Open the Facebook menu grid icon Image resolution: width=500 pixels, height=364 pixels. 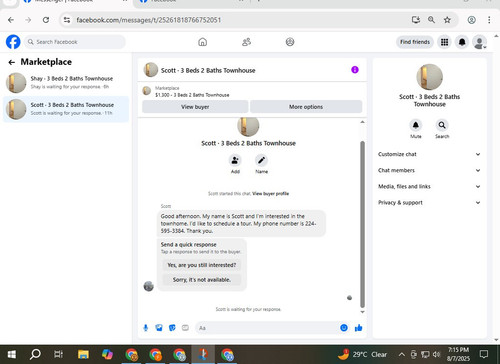(x=444, y=42)
